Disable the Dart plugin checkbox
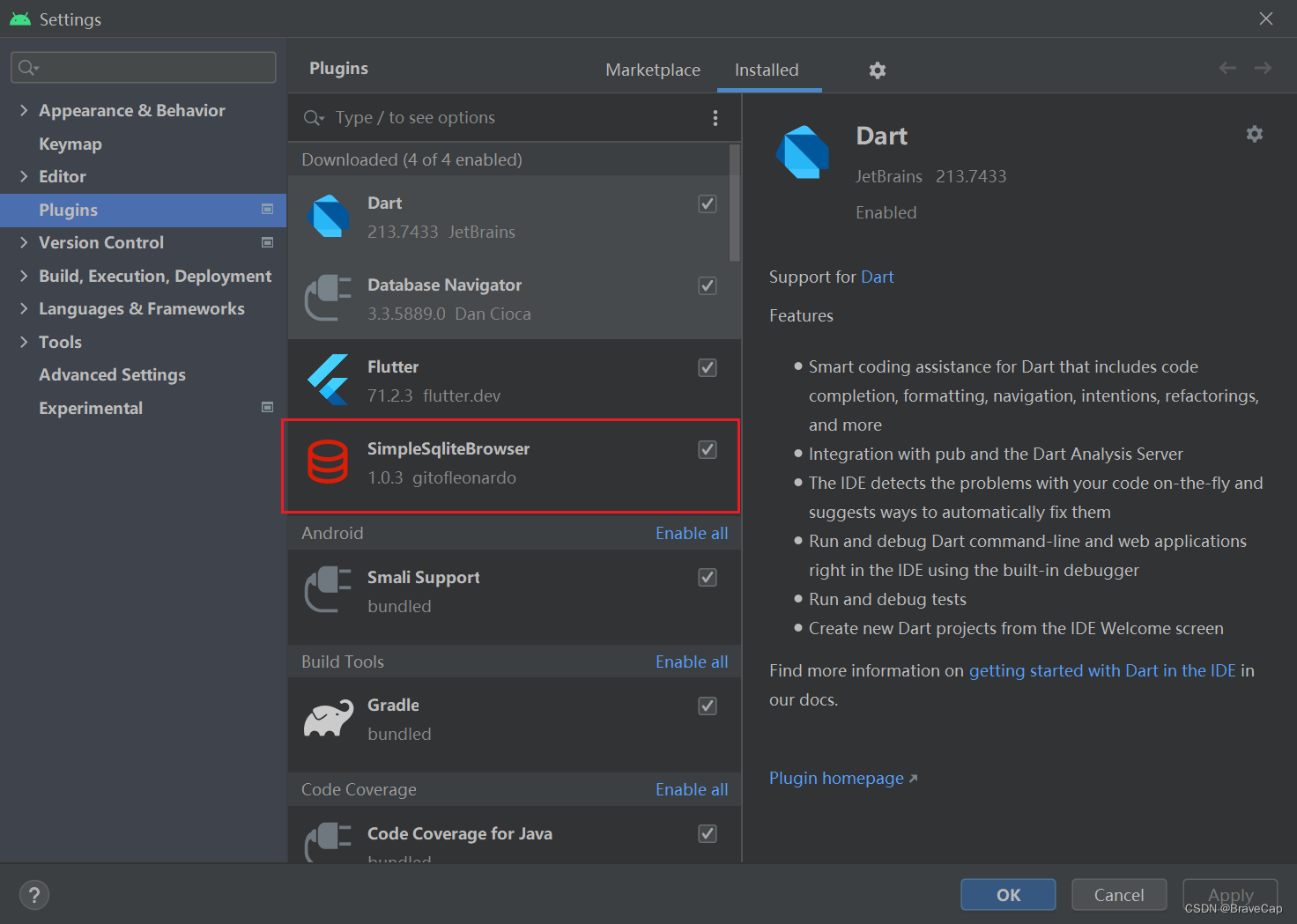Viewport: 1297px width, 924px height. pyautogui.click(x=708, y=204)
